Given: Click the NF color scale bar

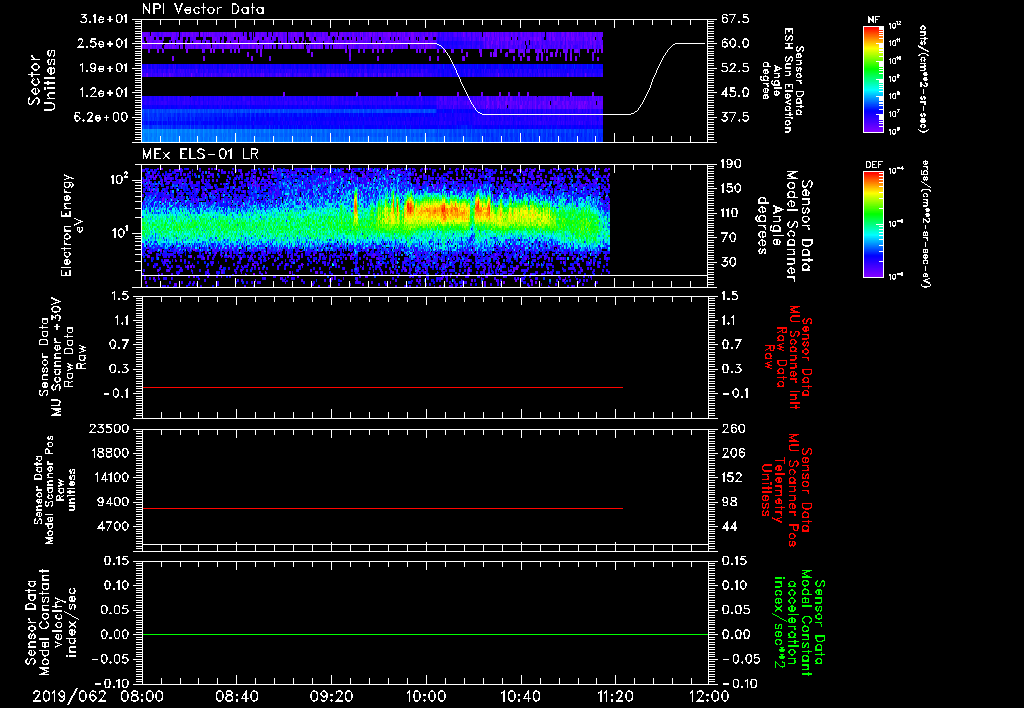Looking at the screenshot, I should click(872, 79).
